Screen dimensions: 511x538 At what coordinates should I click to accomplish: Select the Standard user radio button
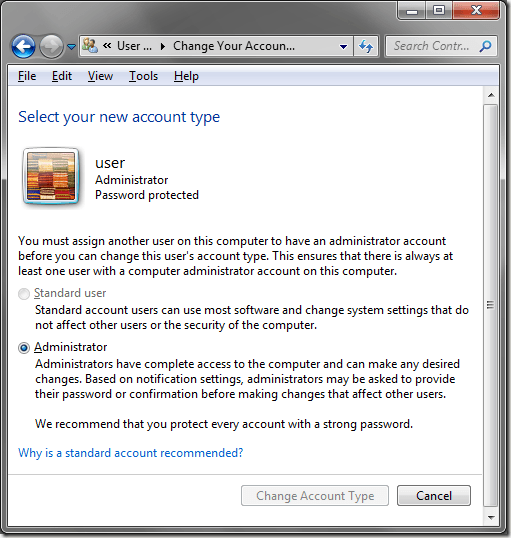pyautogui.click(x=24, y=294)
